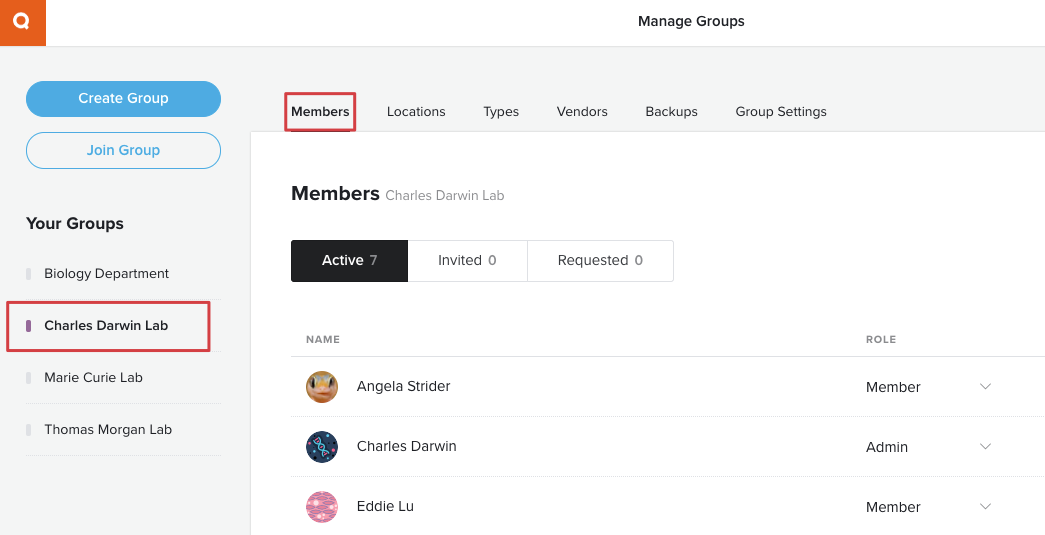1045x535 pixels.
Task: Open Angela Strider's gecko avatar
Action: coord(322,387)
